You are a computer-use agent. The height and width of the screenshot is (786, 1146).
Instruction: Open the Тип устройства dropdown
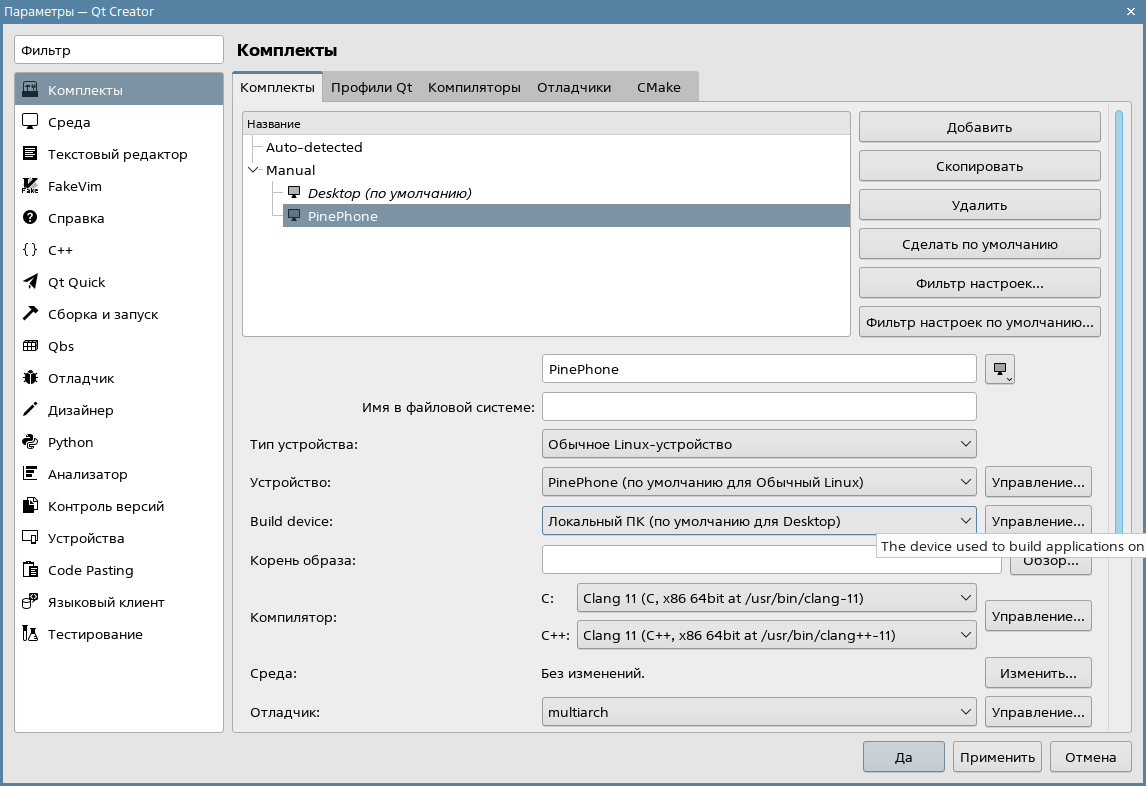[758, 444]
